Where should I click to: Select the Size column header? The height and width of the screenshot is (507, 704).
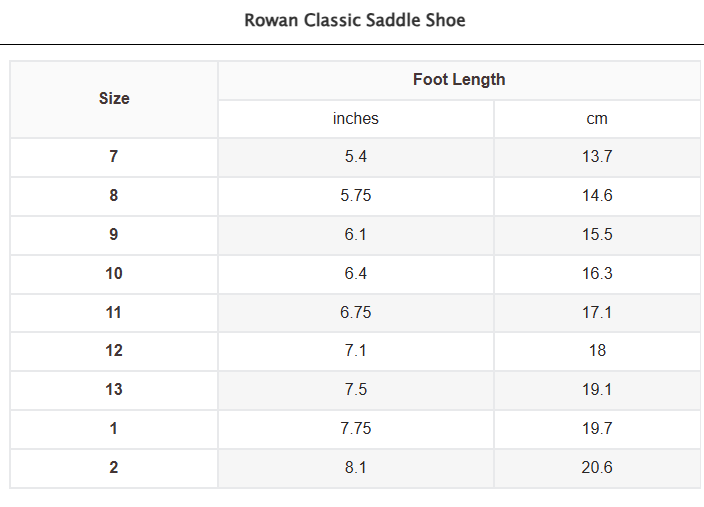pos(114,99)
